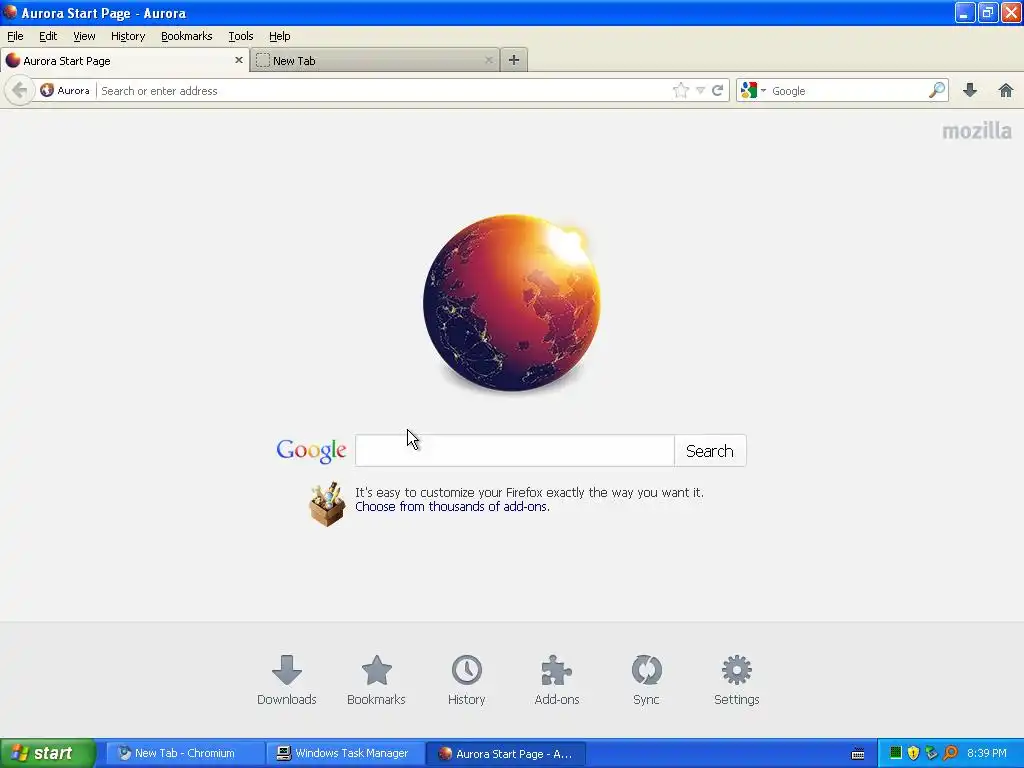Open the File menu
The width and height of the screenshot is (1024, 768).
point(15,36)
